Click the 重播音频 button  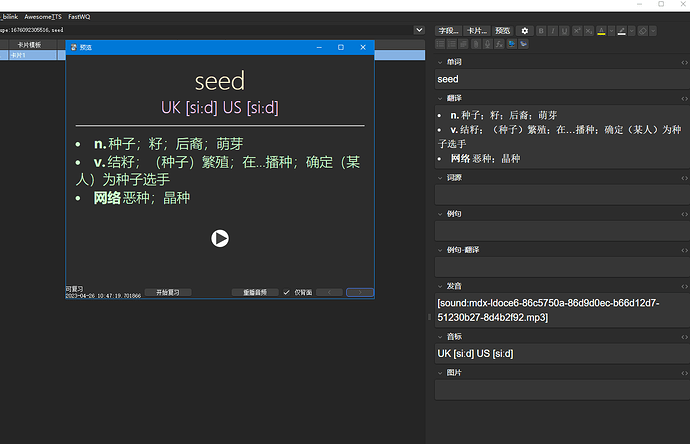255,292
